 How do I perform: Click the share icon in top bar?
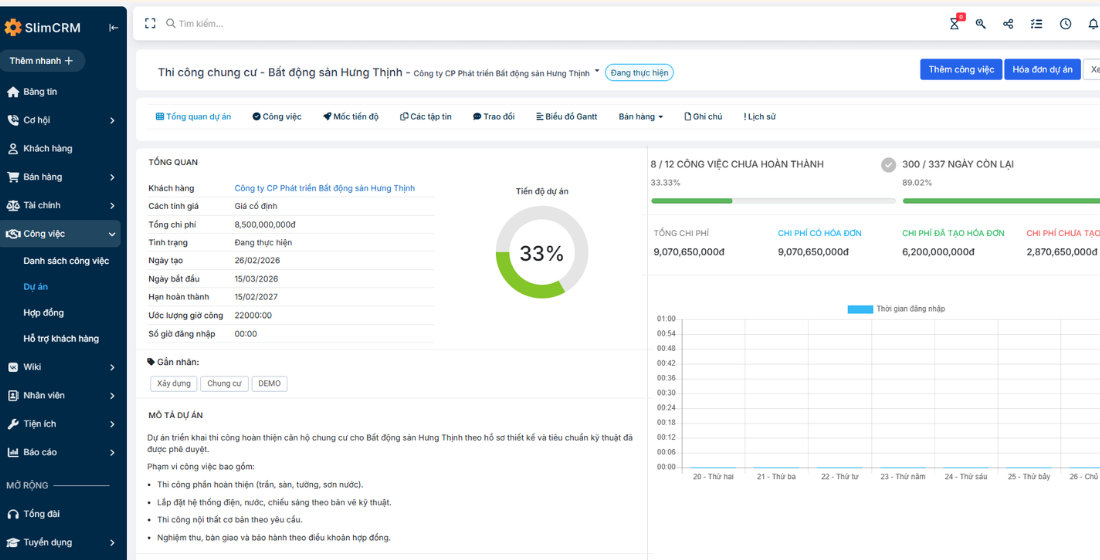pos(1008,24)
